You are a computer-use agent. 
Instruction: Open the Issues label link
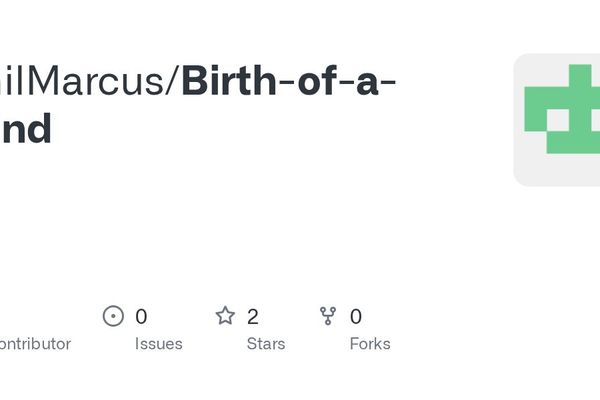pyautogui.click(x=159, y=344)
